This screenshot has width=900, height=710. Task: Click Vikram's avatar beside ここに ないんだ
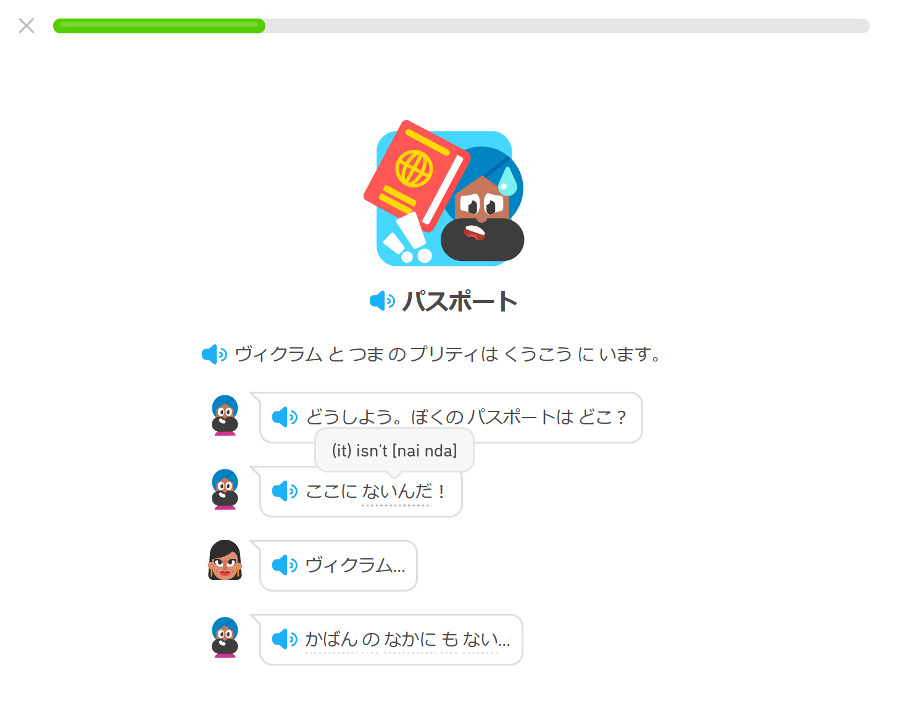pos(225,490)
